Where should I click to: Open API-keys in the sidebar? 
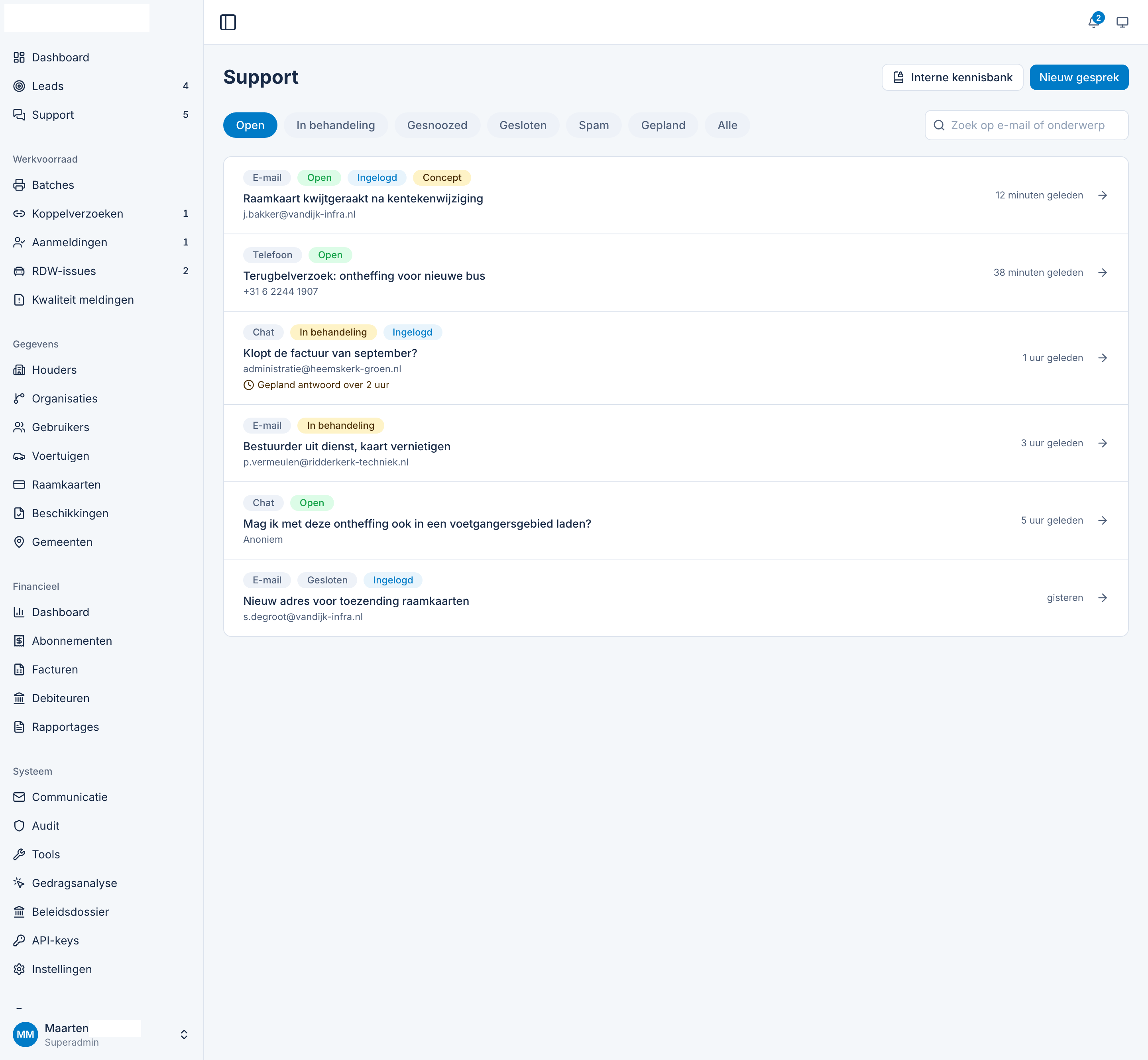102,940
